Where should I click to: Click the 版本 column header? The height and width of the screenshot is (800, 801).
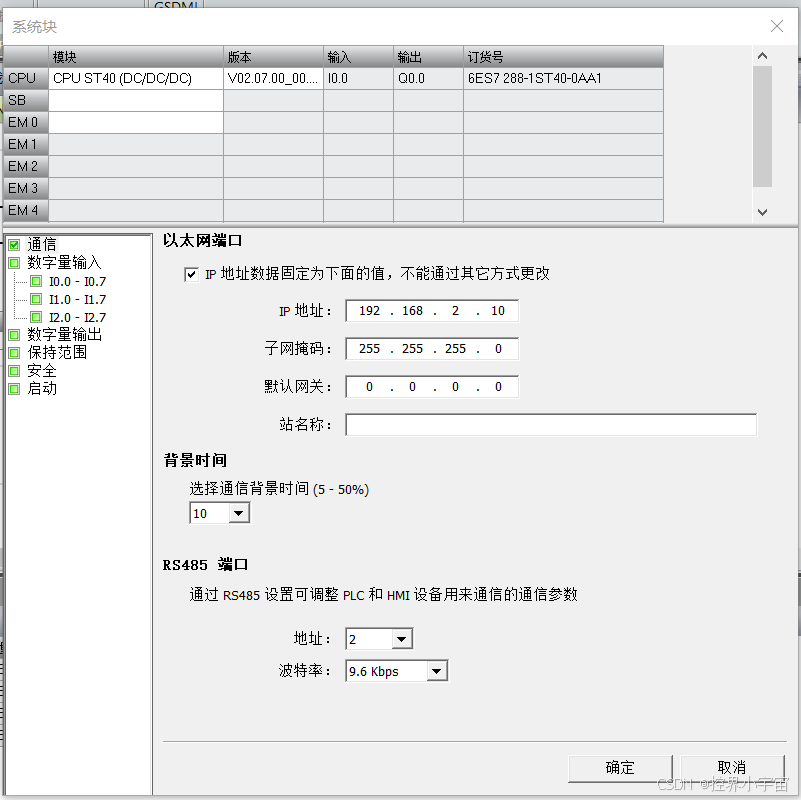(273, 57)
